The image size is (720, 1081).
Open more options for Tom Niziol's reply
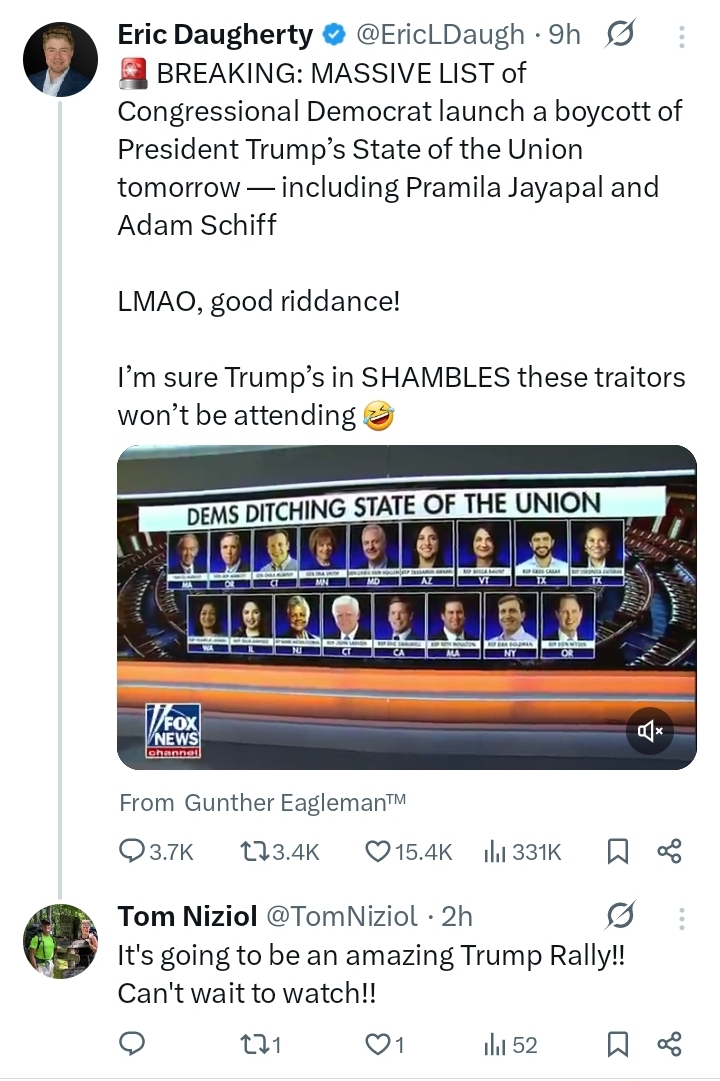point(682,916)
